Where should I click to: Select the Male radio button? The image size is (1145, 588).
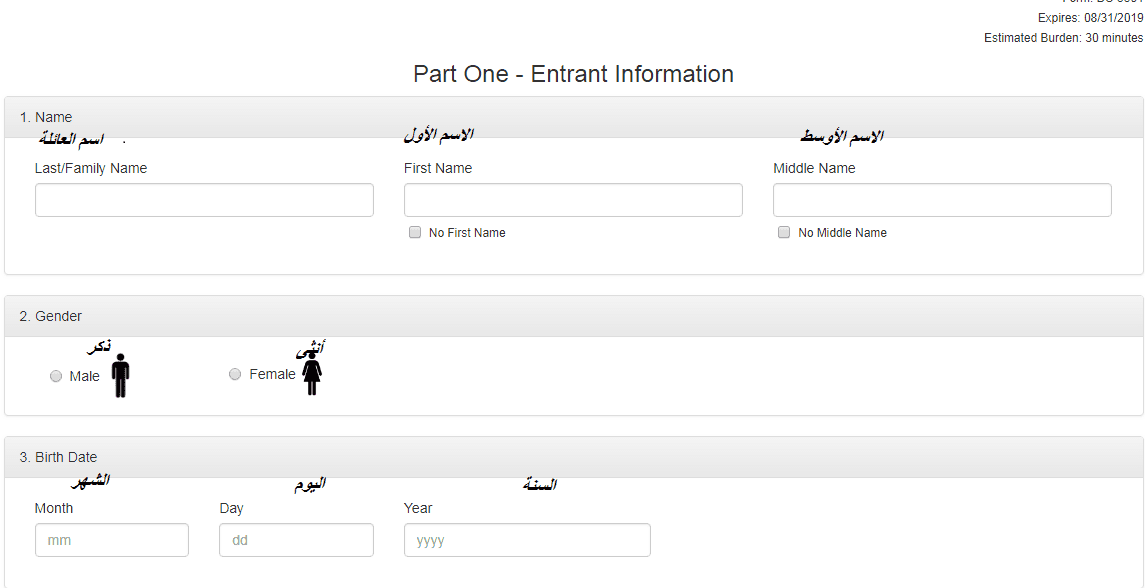pos(56,376)
